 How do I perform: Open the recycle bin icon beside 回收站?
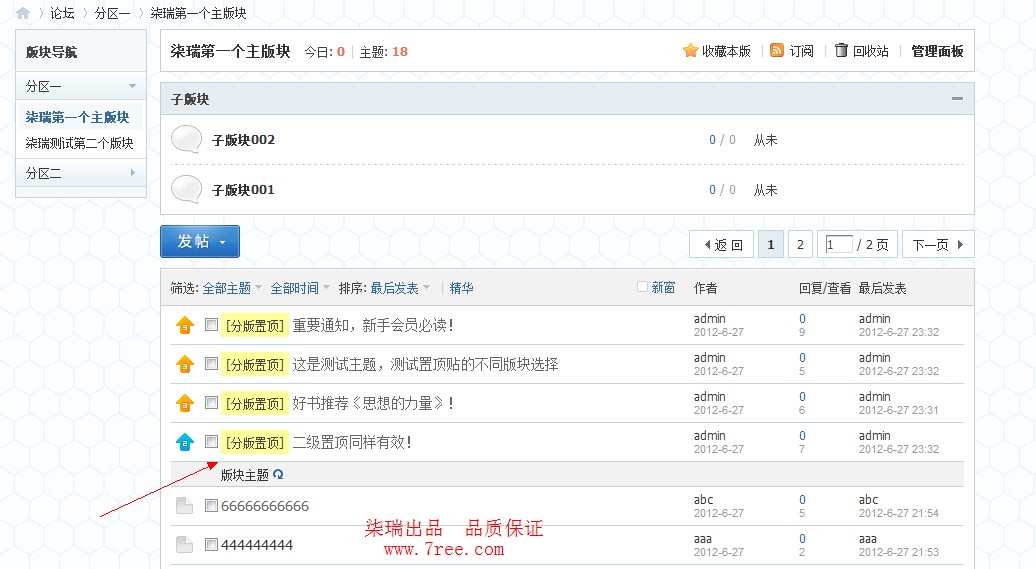click(x=841, y=50)
